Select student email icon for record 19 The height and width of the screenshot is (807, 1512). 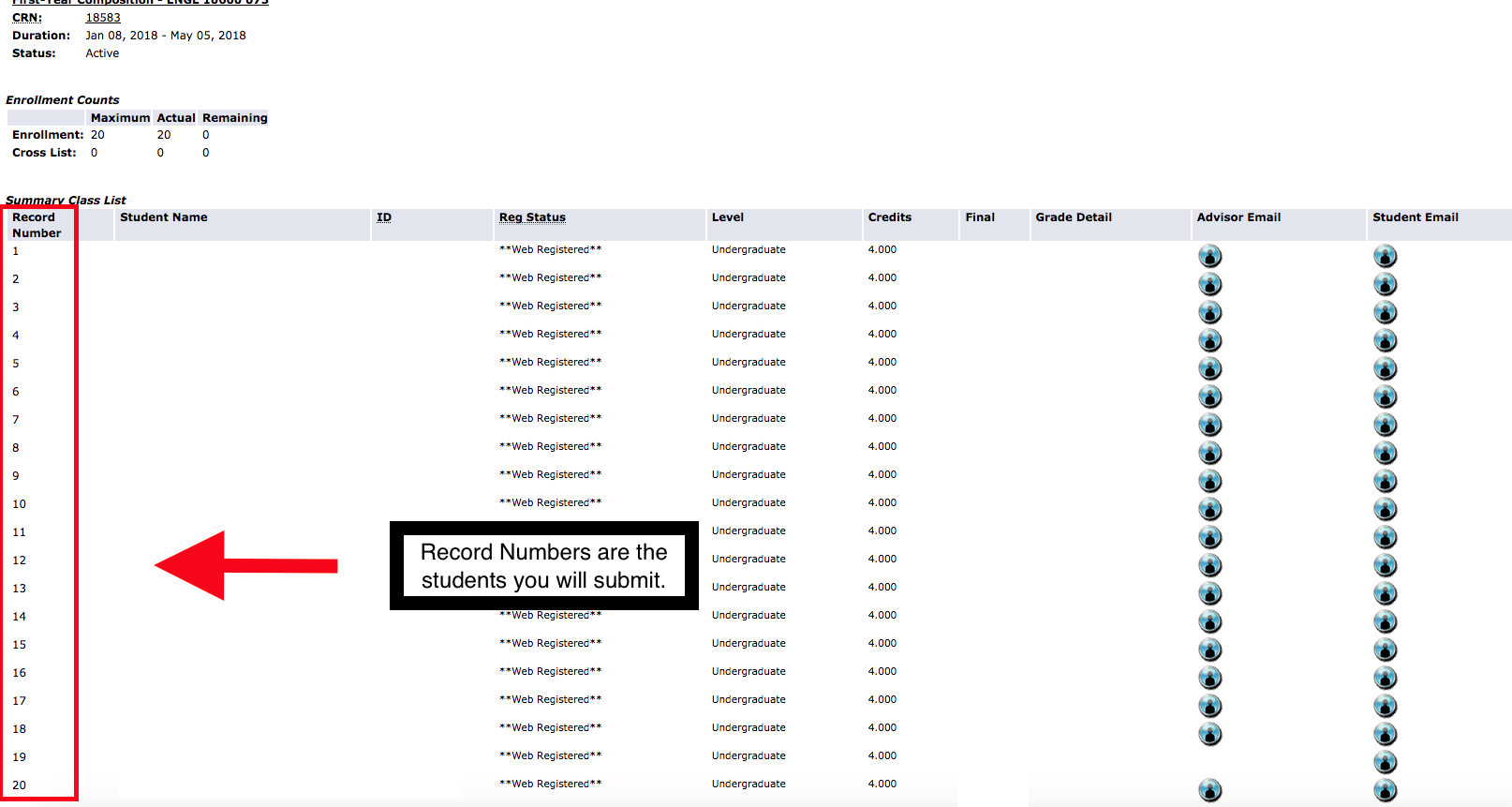[1385, 762]
